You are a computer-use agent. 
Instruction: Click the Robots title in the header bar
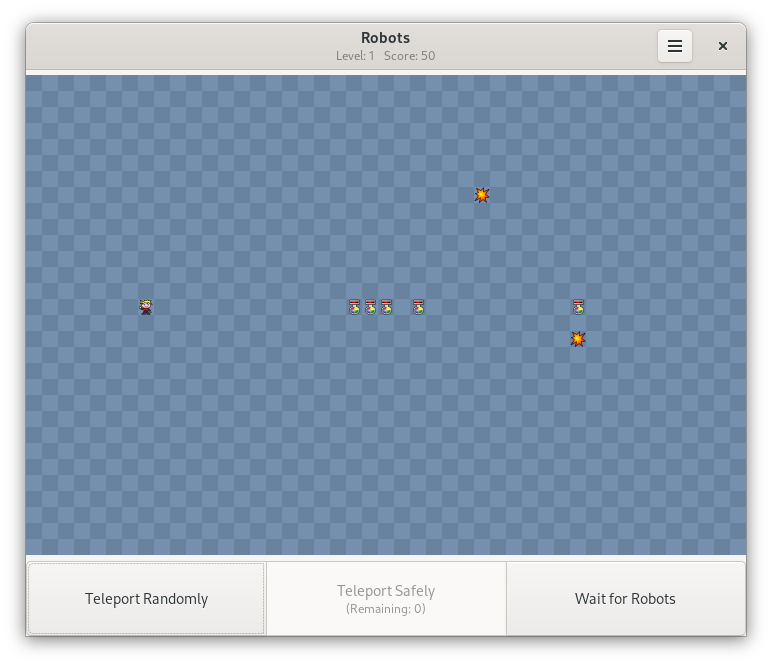[x=385, y=38]
